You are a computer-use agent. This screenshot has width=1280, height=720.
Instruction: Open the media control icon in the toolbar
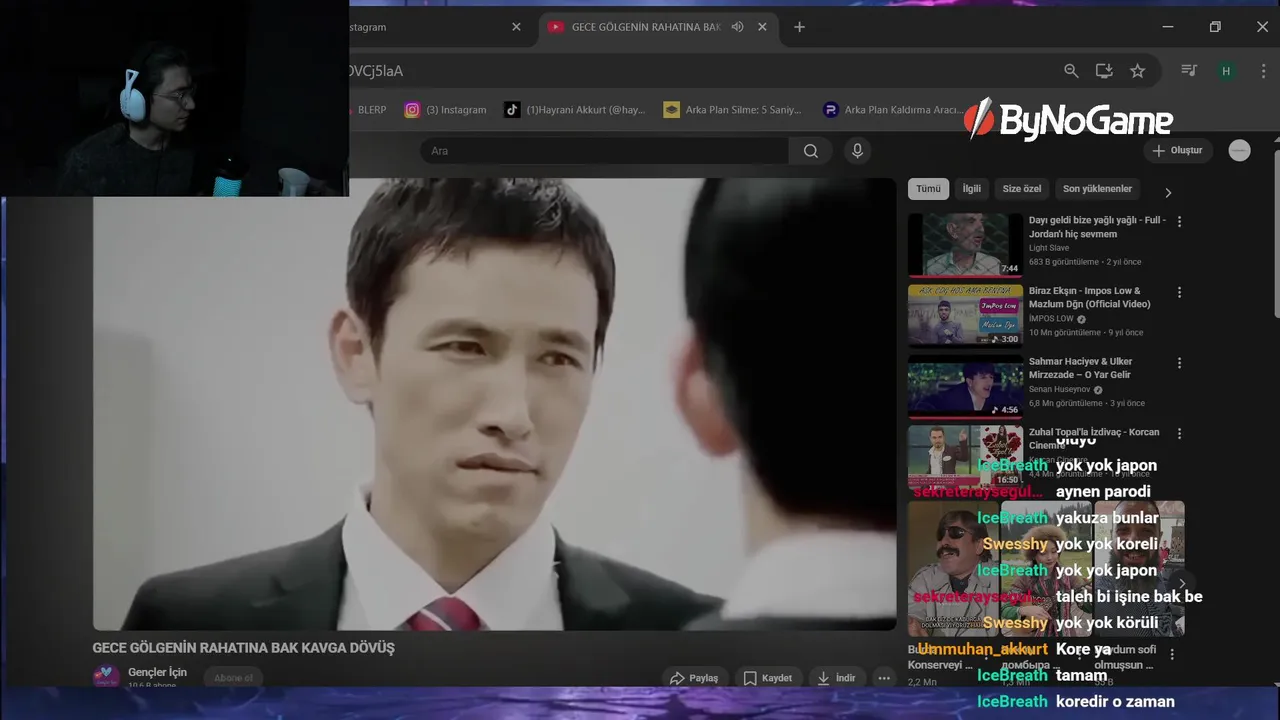click(x=1189, y=71)
